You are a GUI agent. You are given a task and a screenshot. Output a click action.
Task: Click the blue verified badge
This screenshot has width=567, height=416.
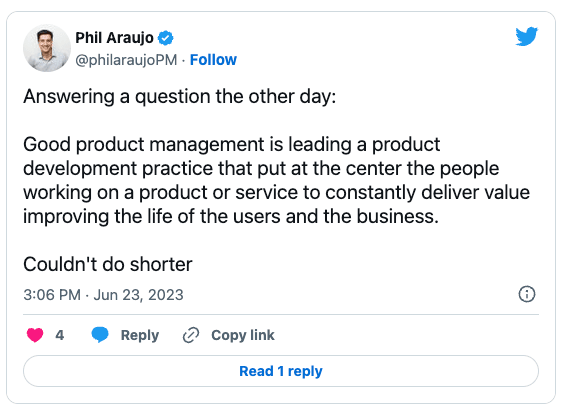tap(166, 38)
